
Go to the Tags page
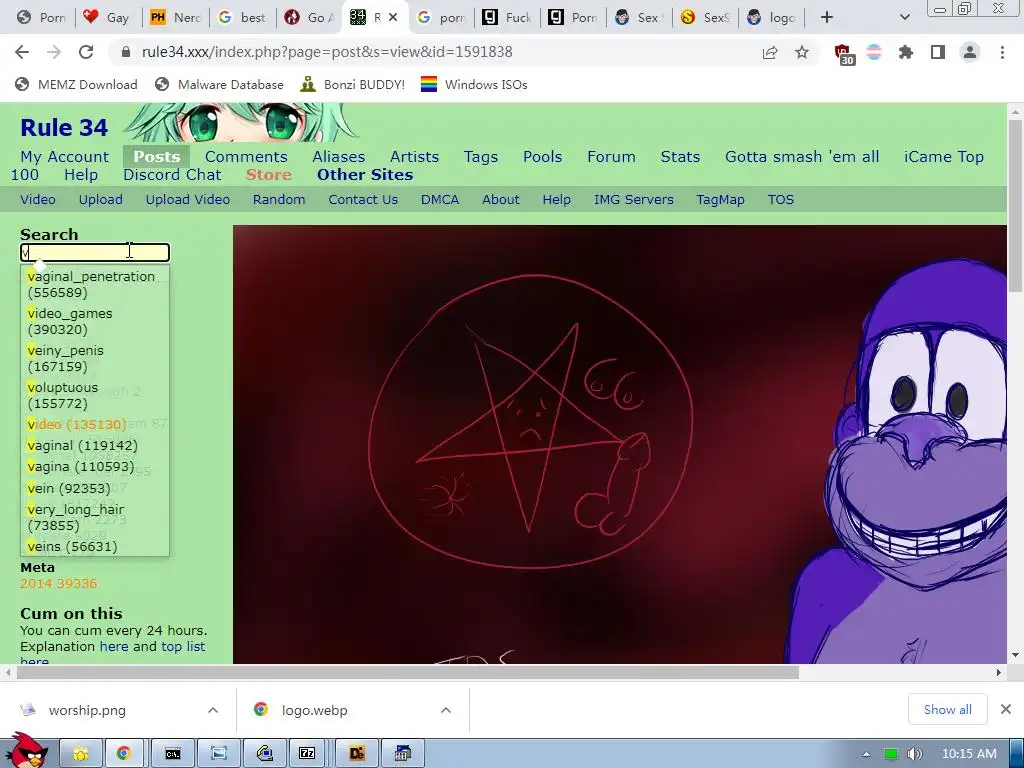coord(481,157)
